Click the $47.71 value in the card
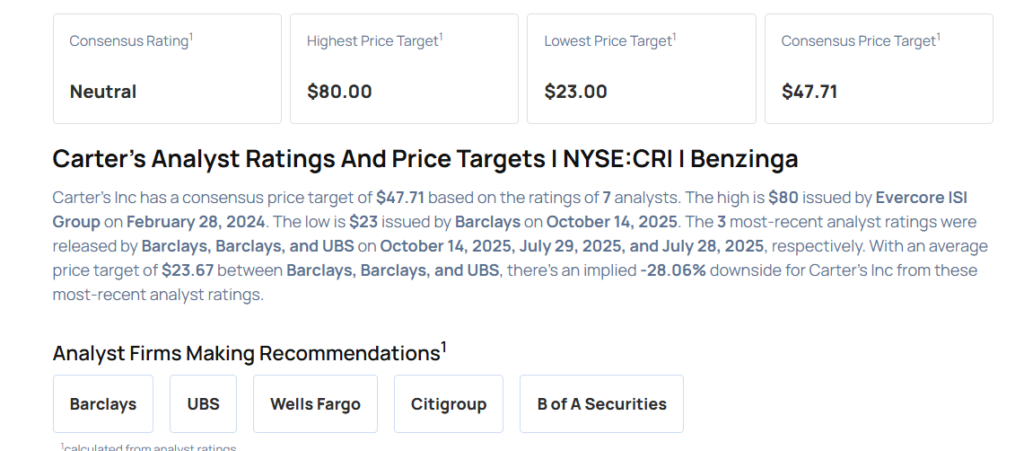 point(809,92)
